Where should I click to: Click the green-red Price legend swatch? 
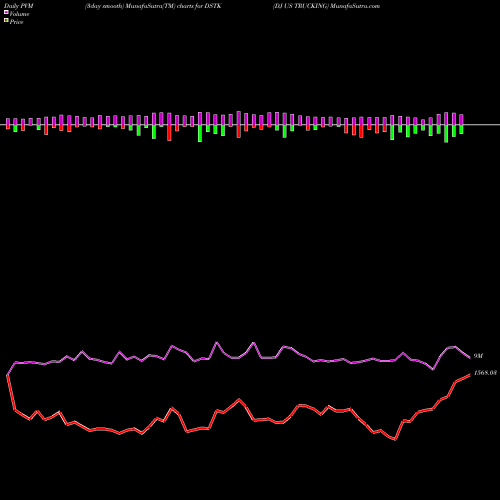[x=6, y=21]
